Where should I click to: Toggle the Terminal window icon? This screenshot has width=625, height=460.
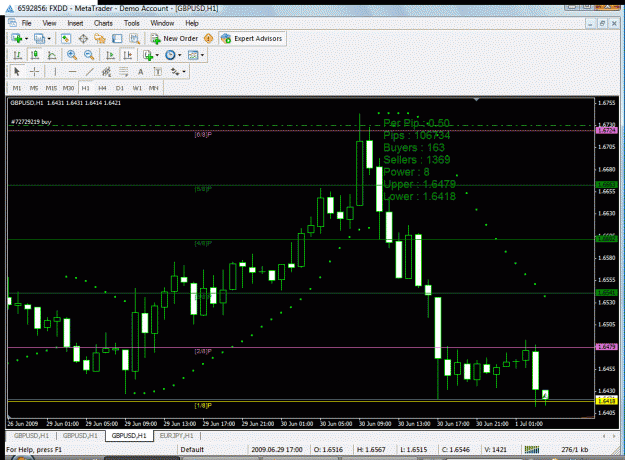point(117,38)
